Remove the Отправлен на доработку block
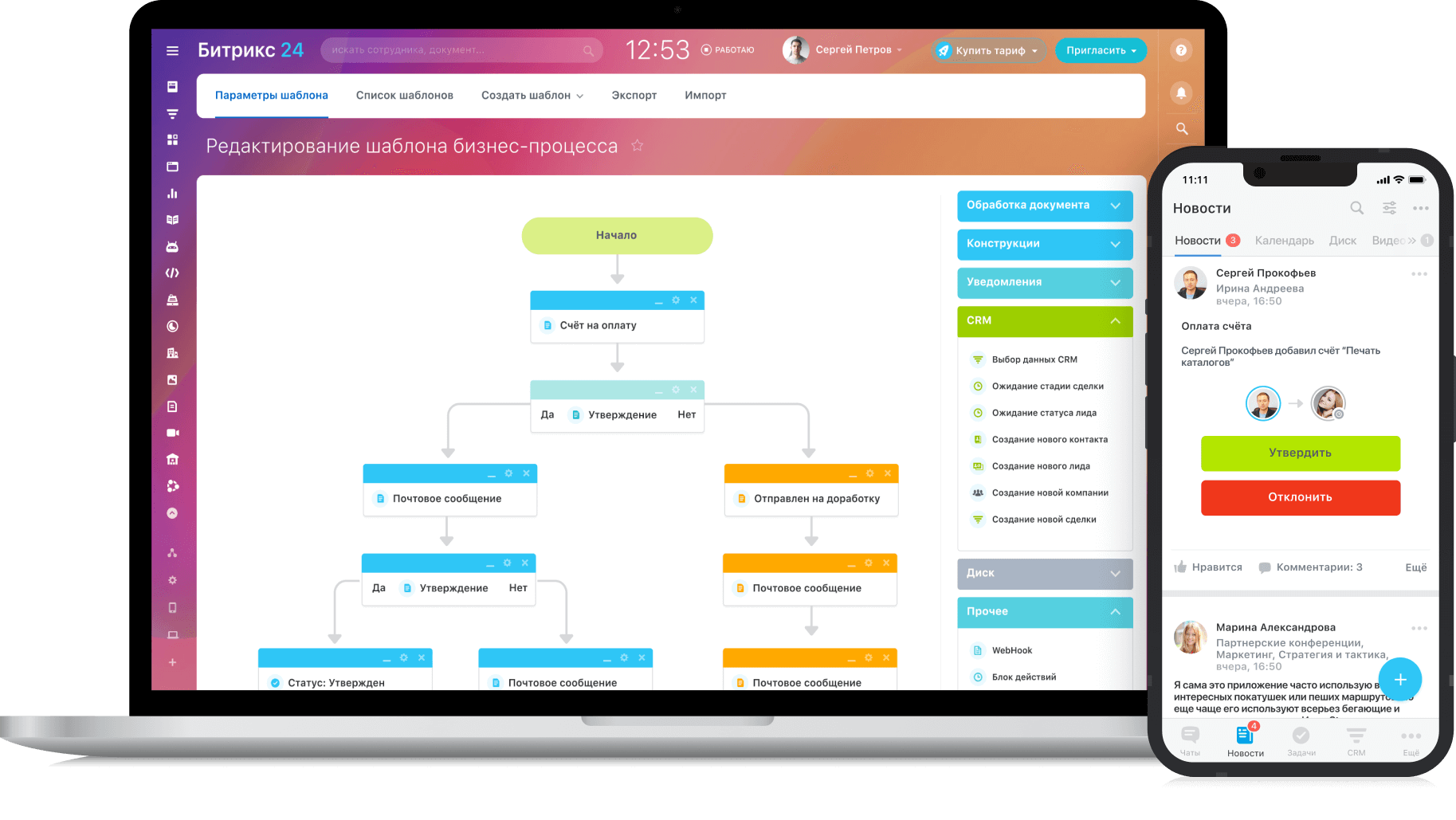Image resolution: width=1456 pixels, height=820 pixels. click(x=888, y=473)
